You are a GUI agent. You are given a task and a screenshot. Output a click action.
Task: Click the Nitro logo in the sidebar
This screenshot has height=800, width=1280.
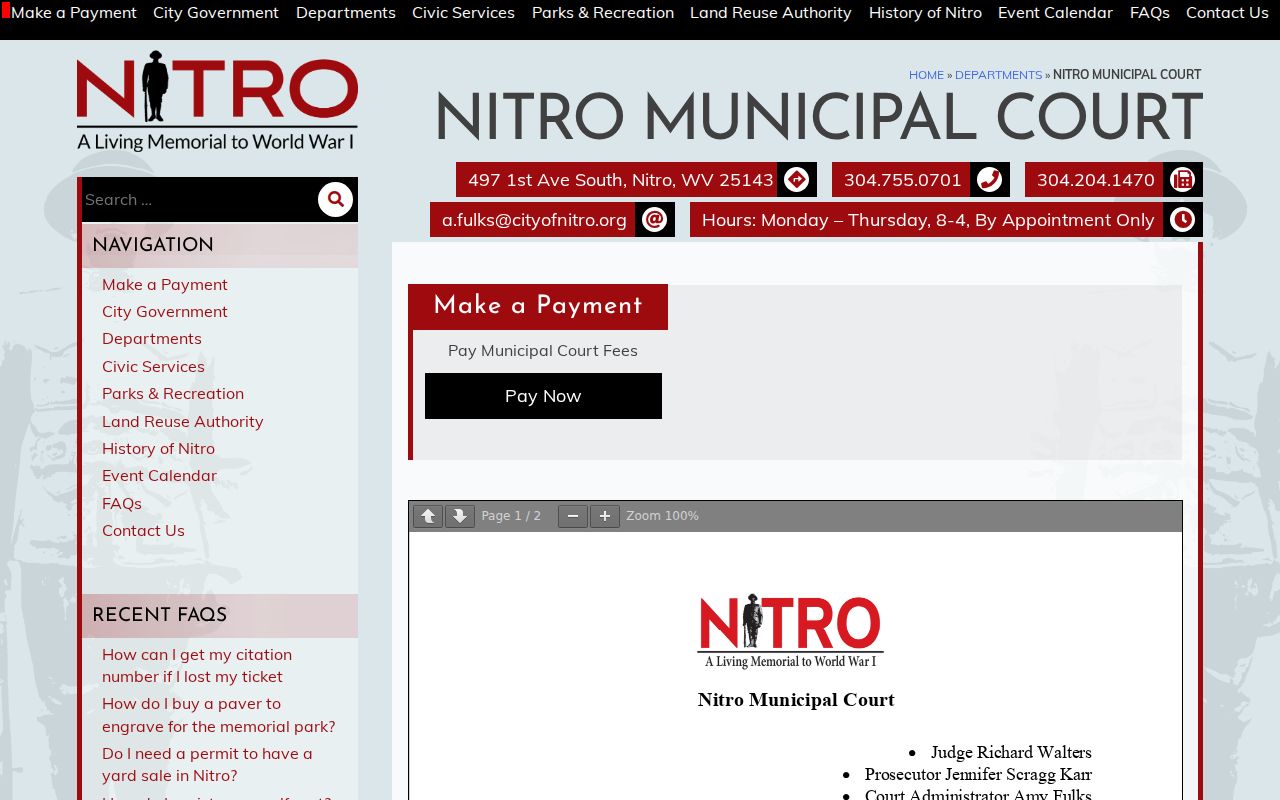(217, 101)
